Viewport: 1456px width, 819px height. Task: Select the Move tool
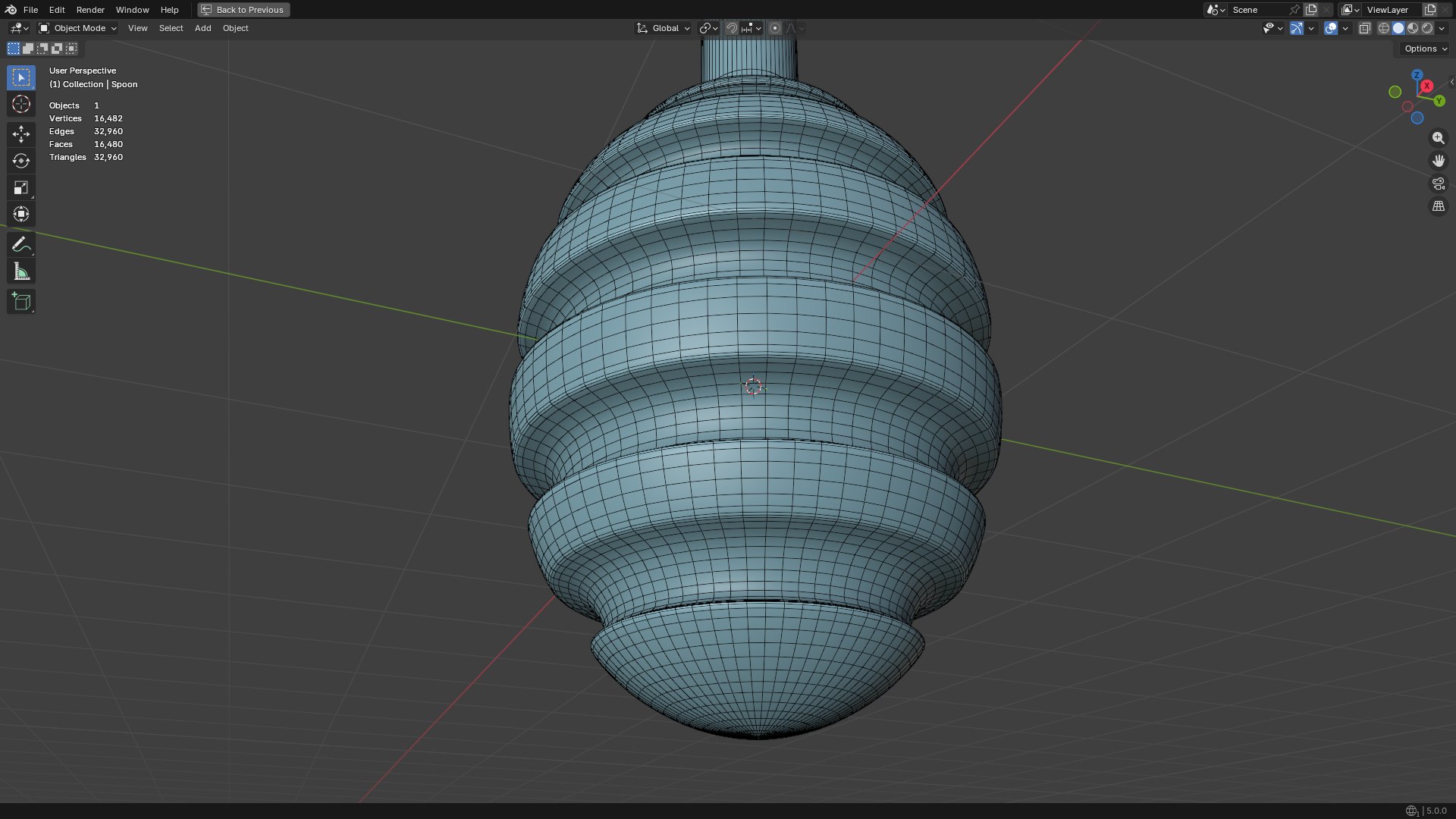pyautogui.click(x=21, y=134)
